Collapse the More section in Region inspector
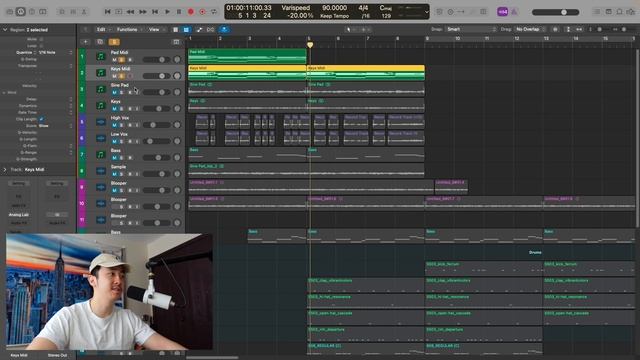Image resolution: width=640 pixels, height=360 pixels. pos(4,93)
